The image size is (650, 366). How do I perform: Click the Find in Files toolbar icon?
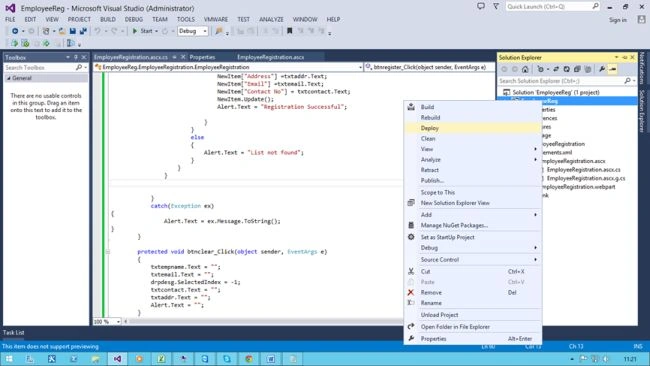tap(218, 31)
